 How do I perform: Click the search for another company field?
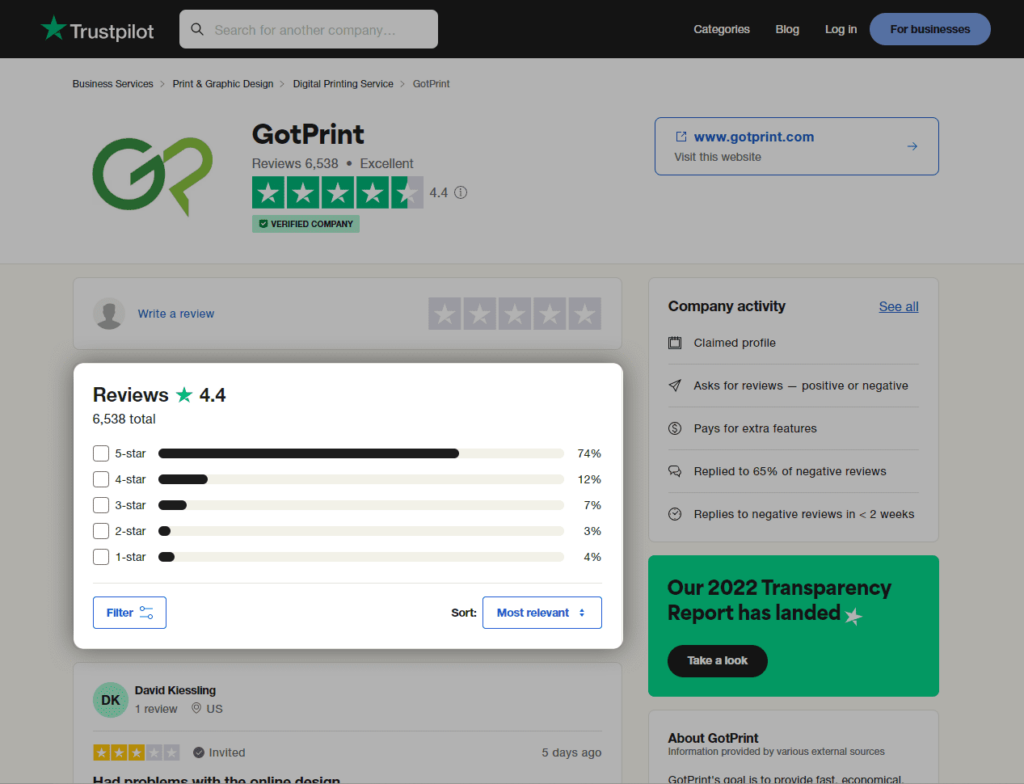320,30
